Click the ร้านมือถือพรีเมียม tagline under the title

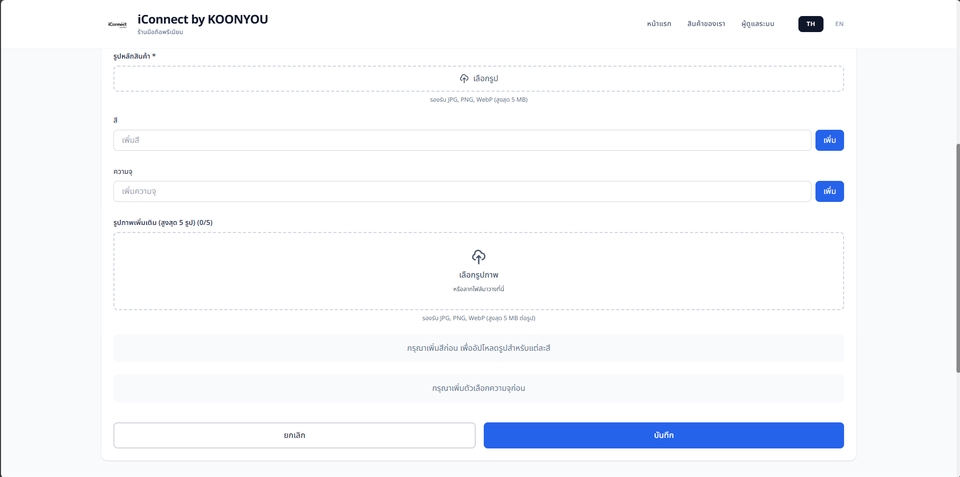point(160,33)
